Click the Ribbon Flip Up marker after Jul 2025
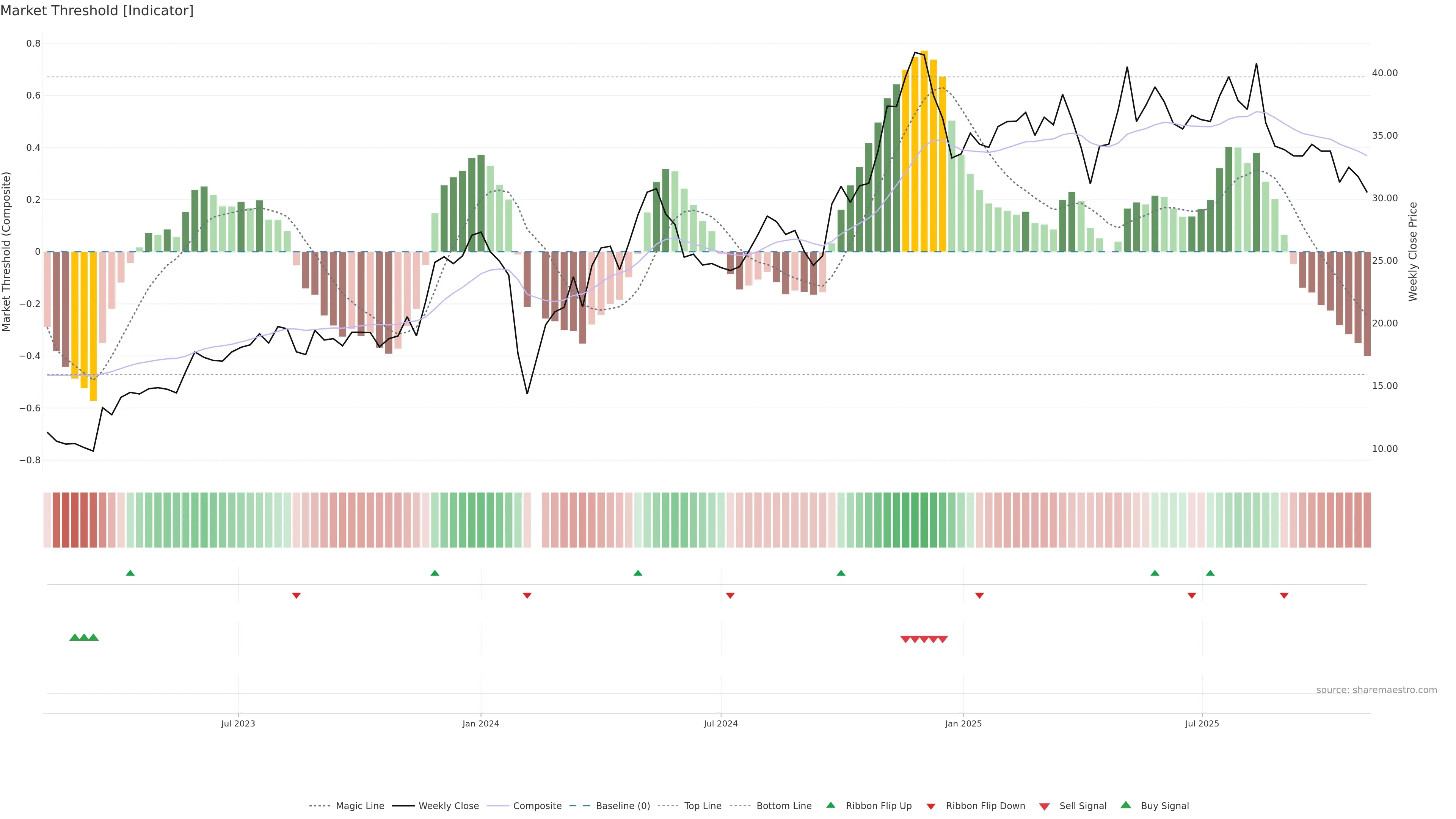This screenshot has width=1456, height=819. pos(1210,573)
